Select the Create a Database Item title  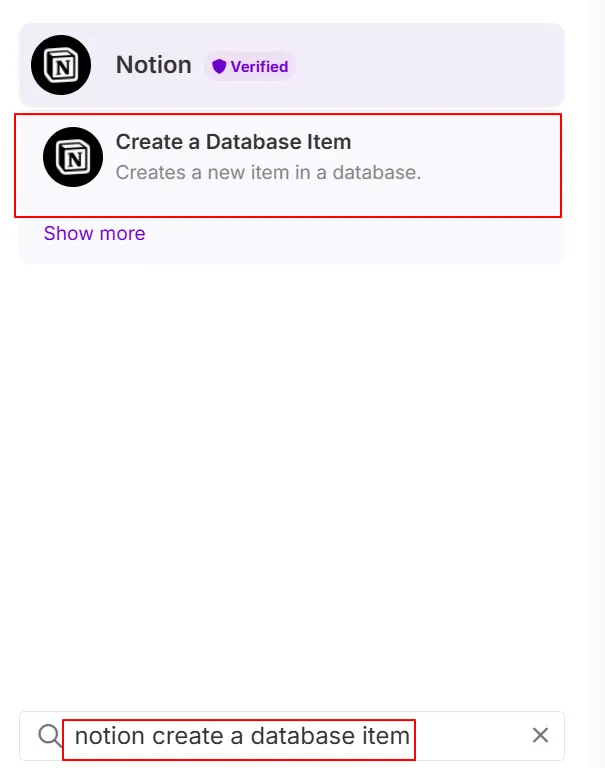233,142
